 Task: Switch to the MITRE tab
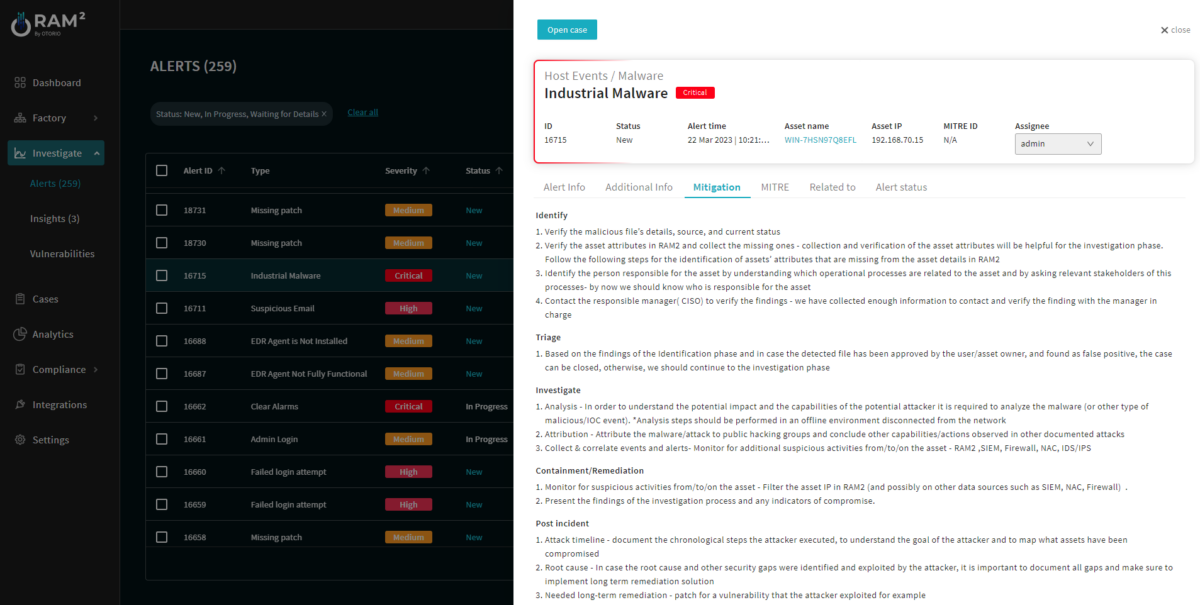(774, 187)
